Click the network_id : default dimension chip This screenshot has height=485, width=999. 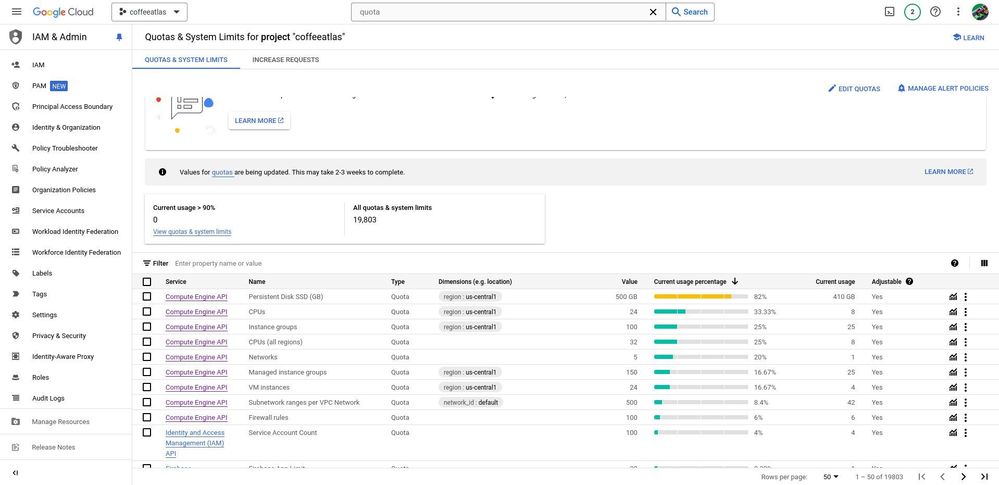tap(471, 403)
